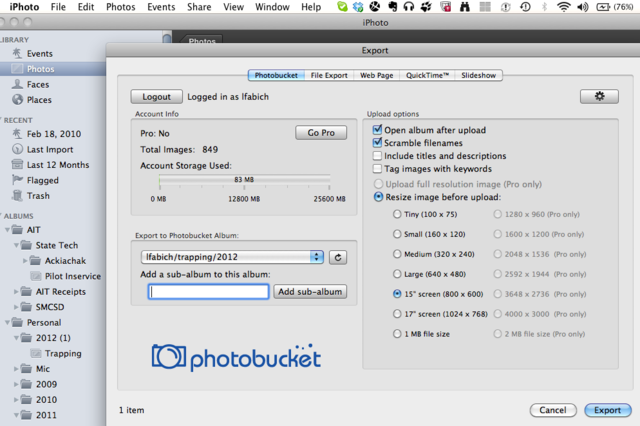Image resolution: width=640 pixels, height=426 pixels.
Task: Click the Go Pro button
Action: pyautogui.click(x=321, y=133)
